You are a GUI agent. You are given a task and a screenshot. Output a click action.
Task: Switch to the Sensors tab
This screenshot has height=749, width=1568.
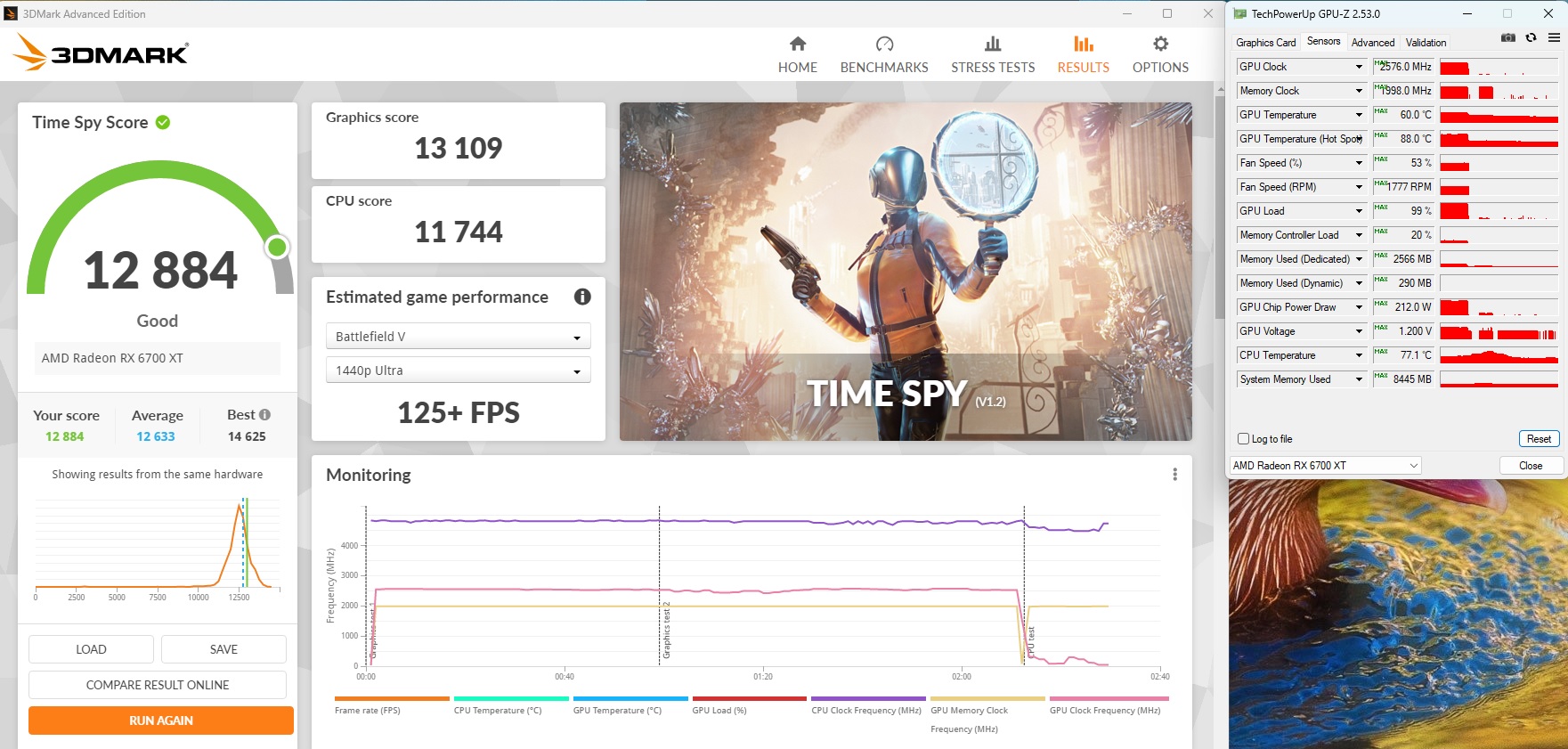coord(1323,41)
